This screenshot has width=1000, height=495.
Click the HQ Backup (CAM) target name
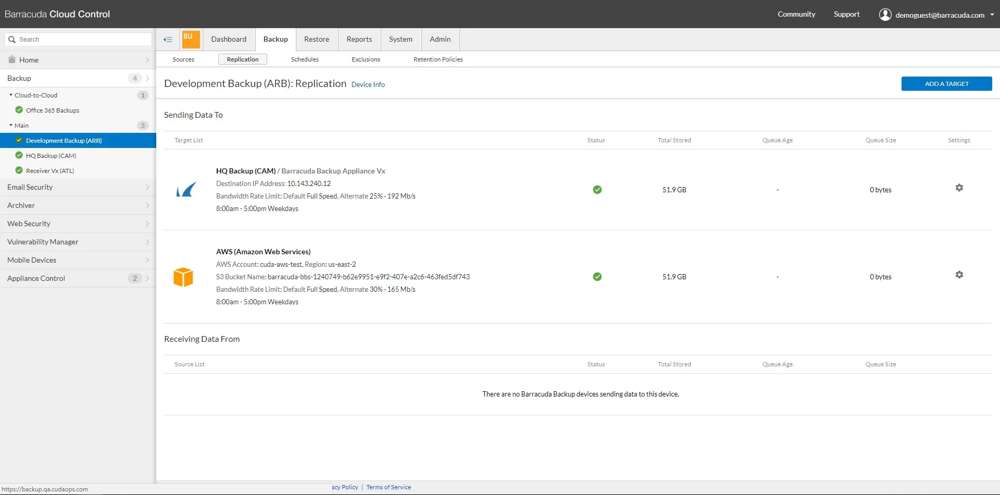pyautogui.click(x=246, y=171)
